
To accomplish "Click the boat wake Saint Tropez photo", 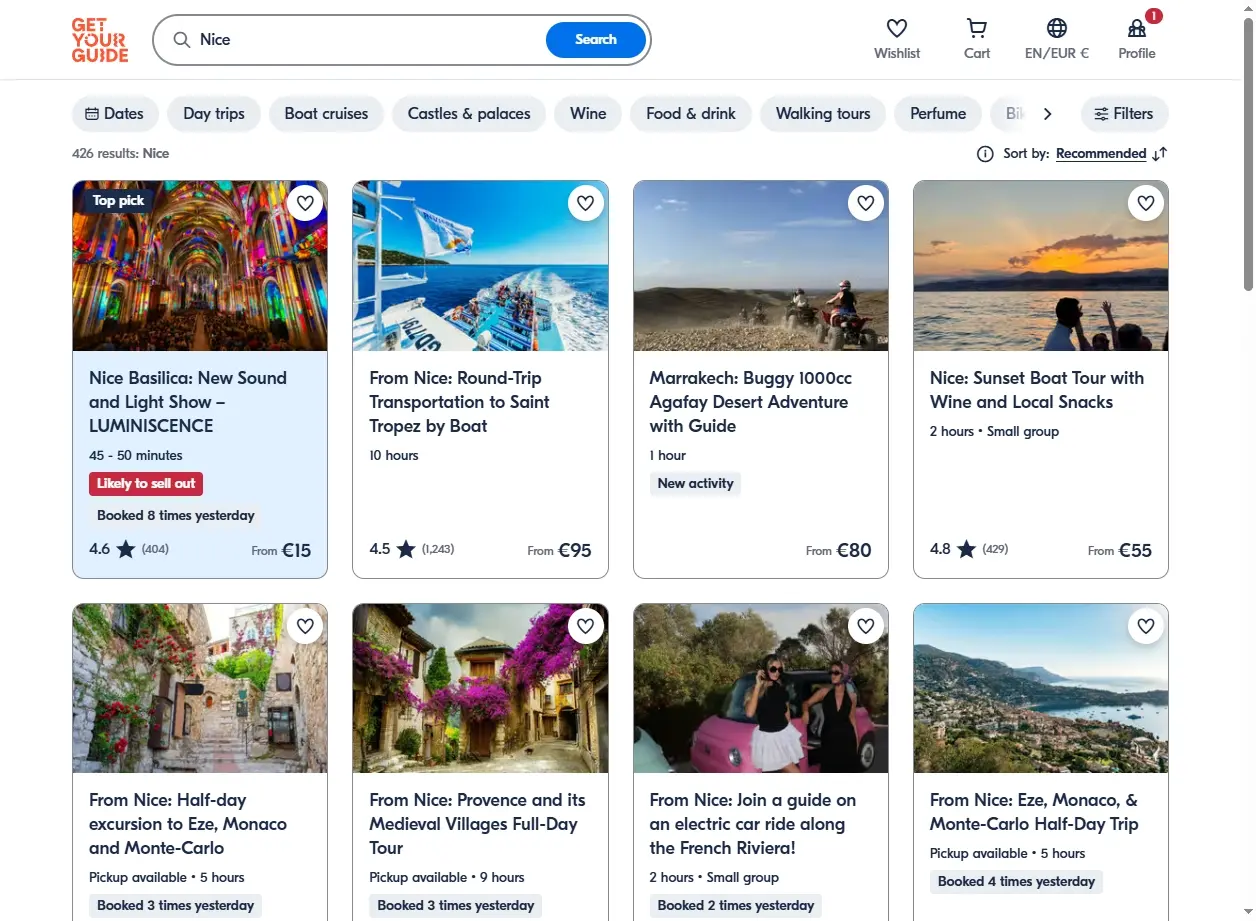I will pyautogui.click(x=480, y=266).
